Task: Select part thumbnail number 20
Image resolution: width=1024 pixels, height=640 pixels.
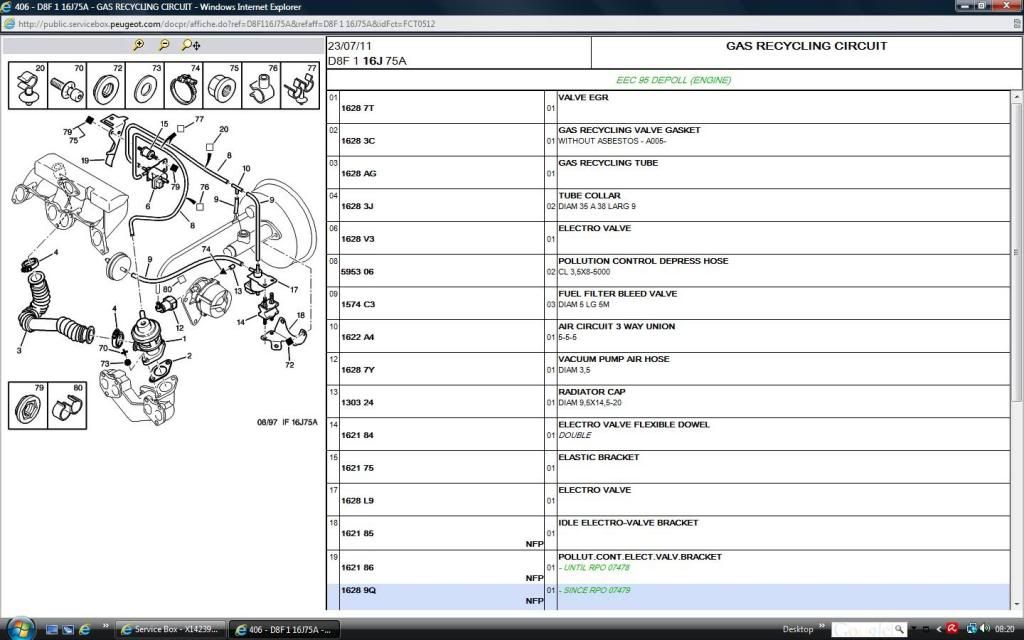Action: click(x=28, y=85)
